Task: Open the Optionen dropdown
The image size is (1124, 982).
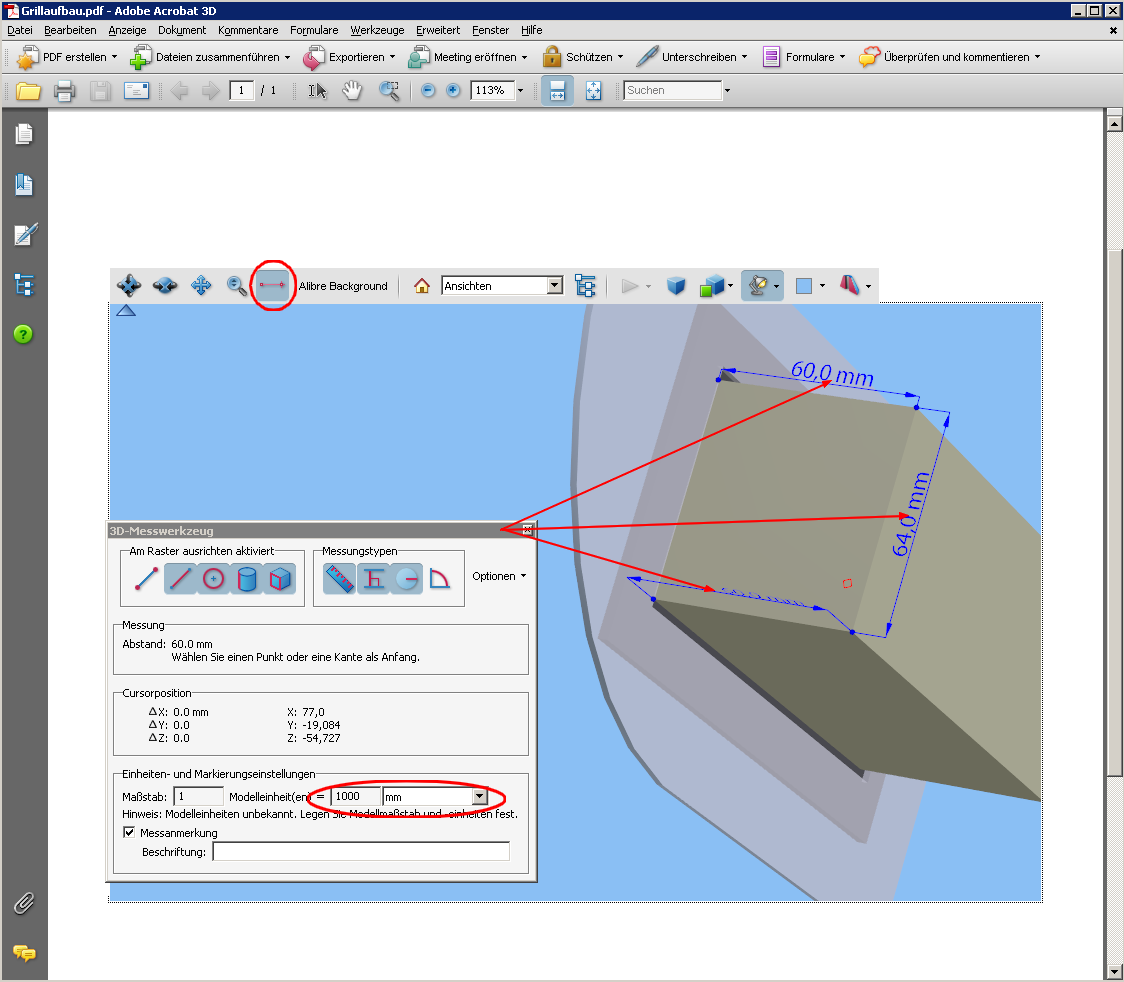Action: (x=499, y=576)
